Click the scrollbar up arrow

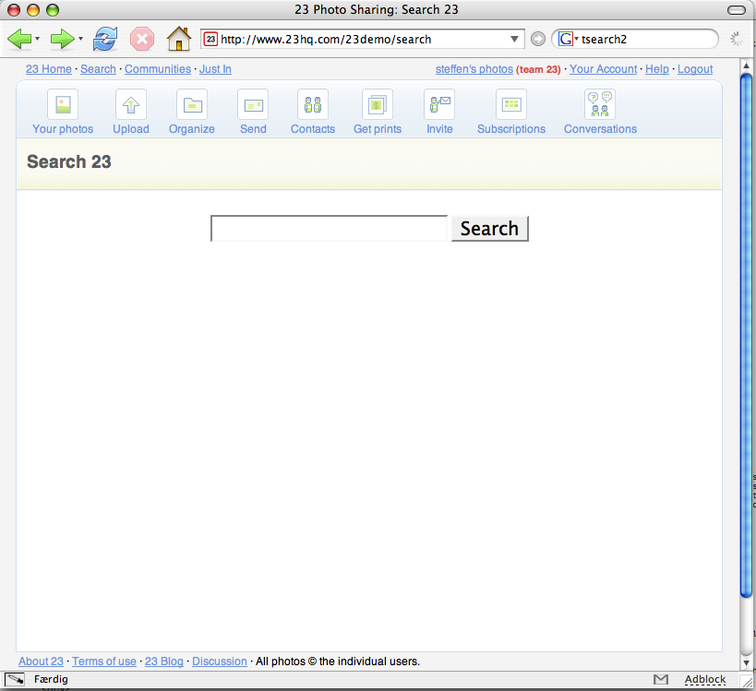(x=746, y=66)
